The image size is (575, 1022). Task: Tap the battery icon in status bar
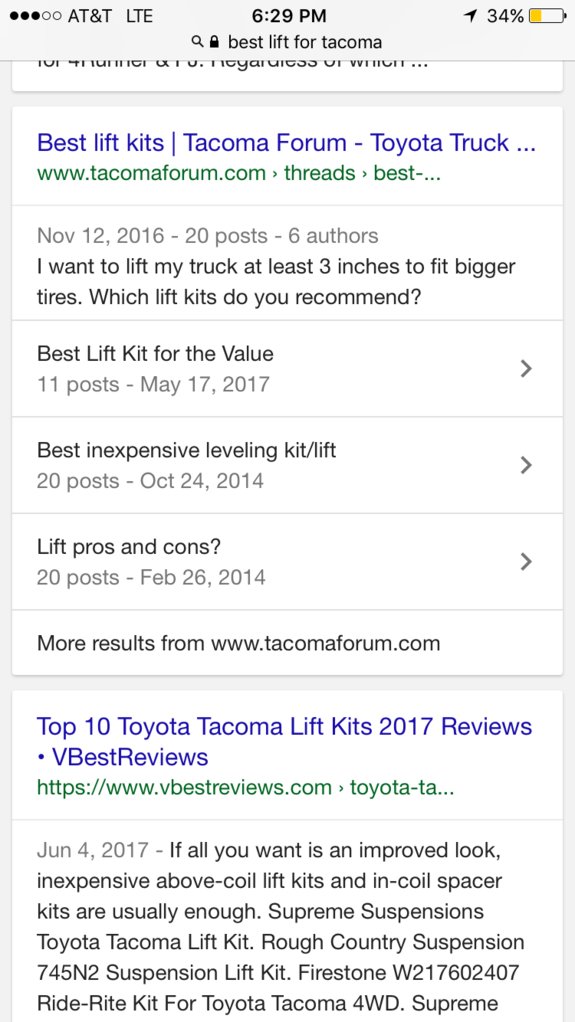(x=546, y=16)
